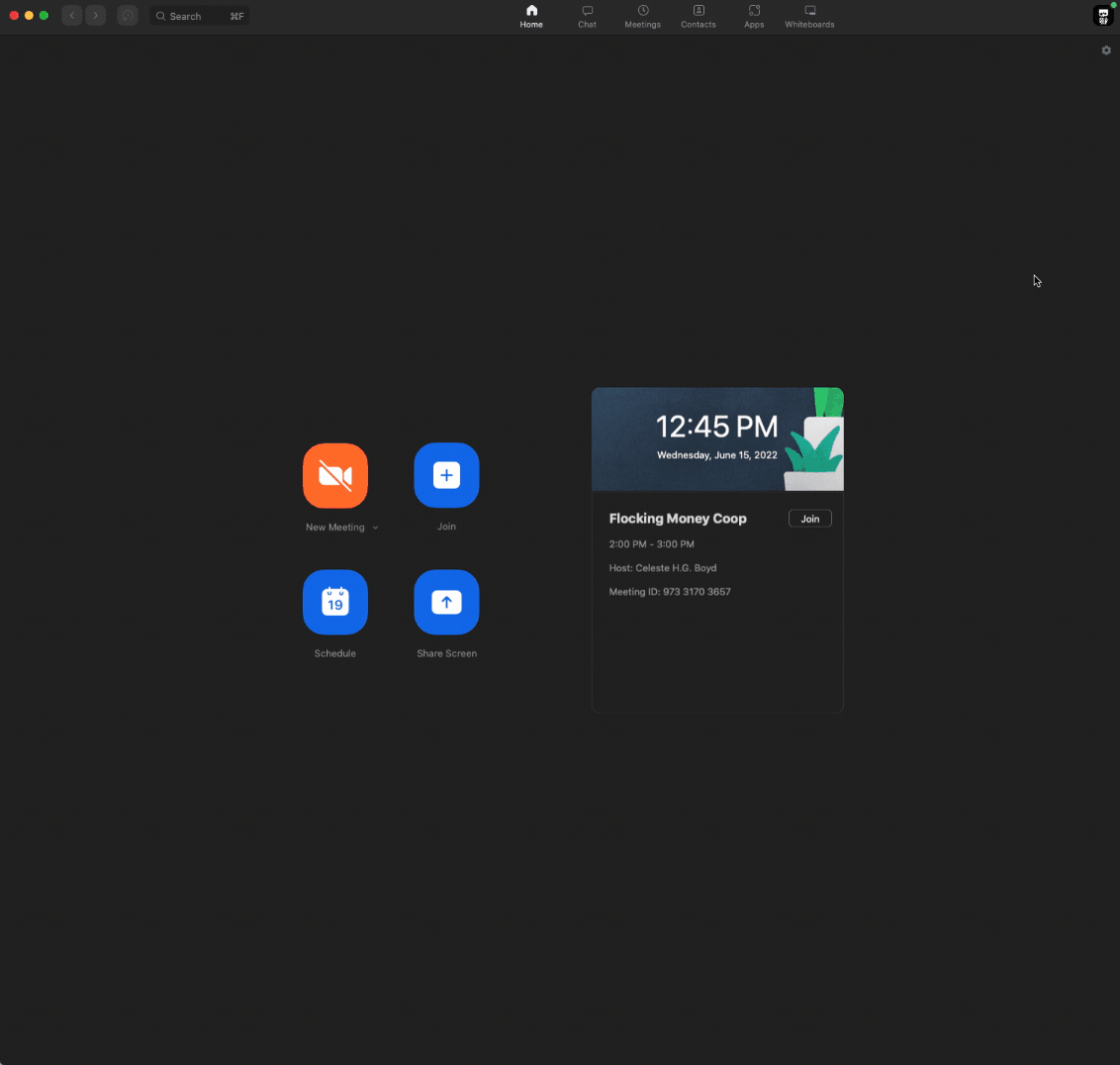
Task: Open the Chat tab
Action: tap(587, 17)
